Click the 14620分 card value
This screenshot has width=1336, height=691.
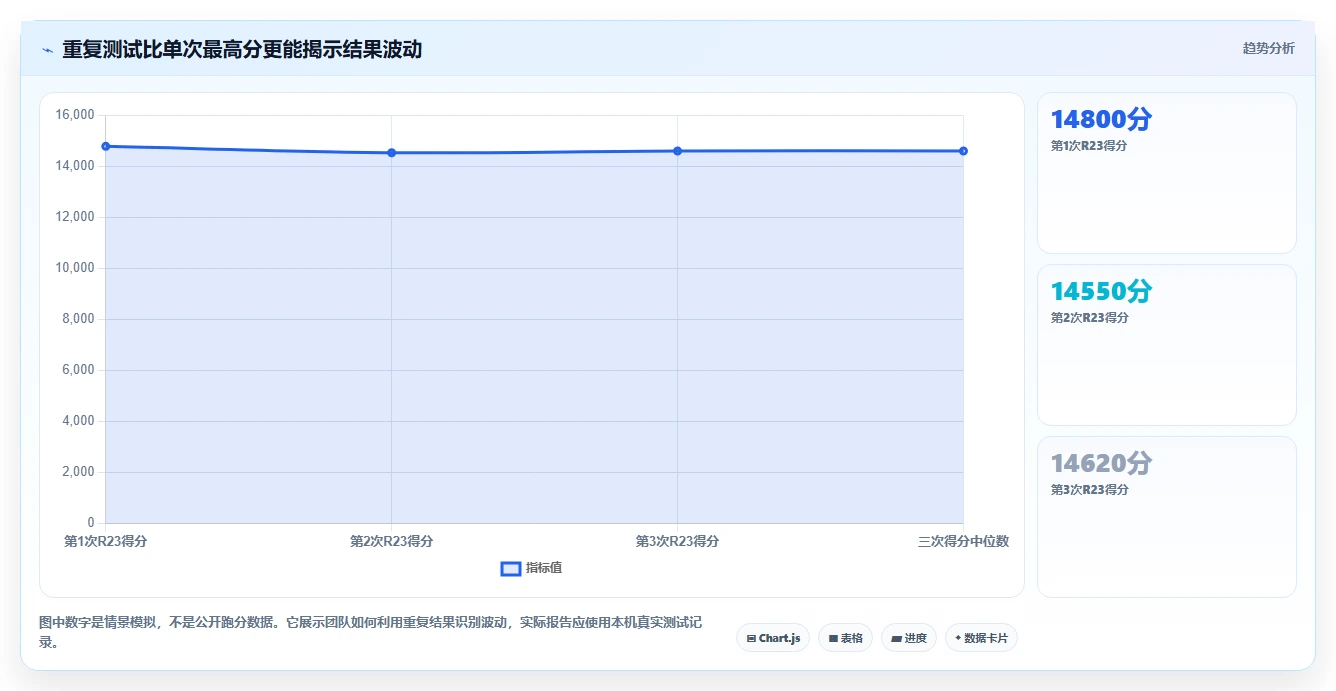click(1101, 464)
